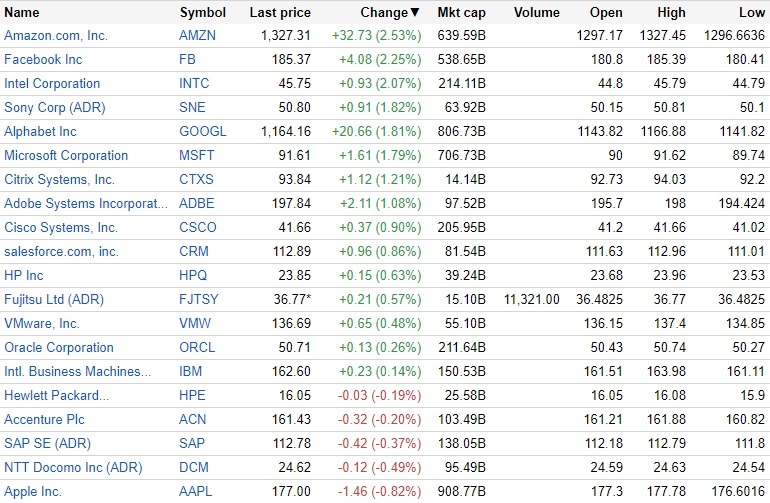Select the Fujitsu Ltd (ADR) link
Image resolution: width=770 pixels, height=503 pixels.
click(54, 299)
